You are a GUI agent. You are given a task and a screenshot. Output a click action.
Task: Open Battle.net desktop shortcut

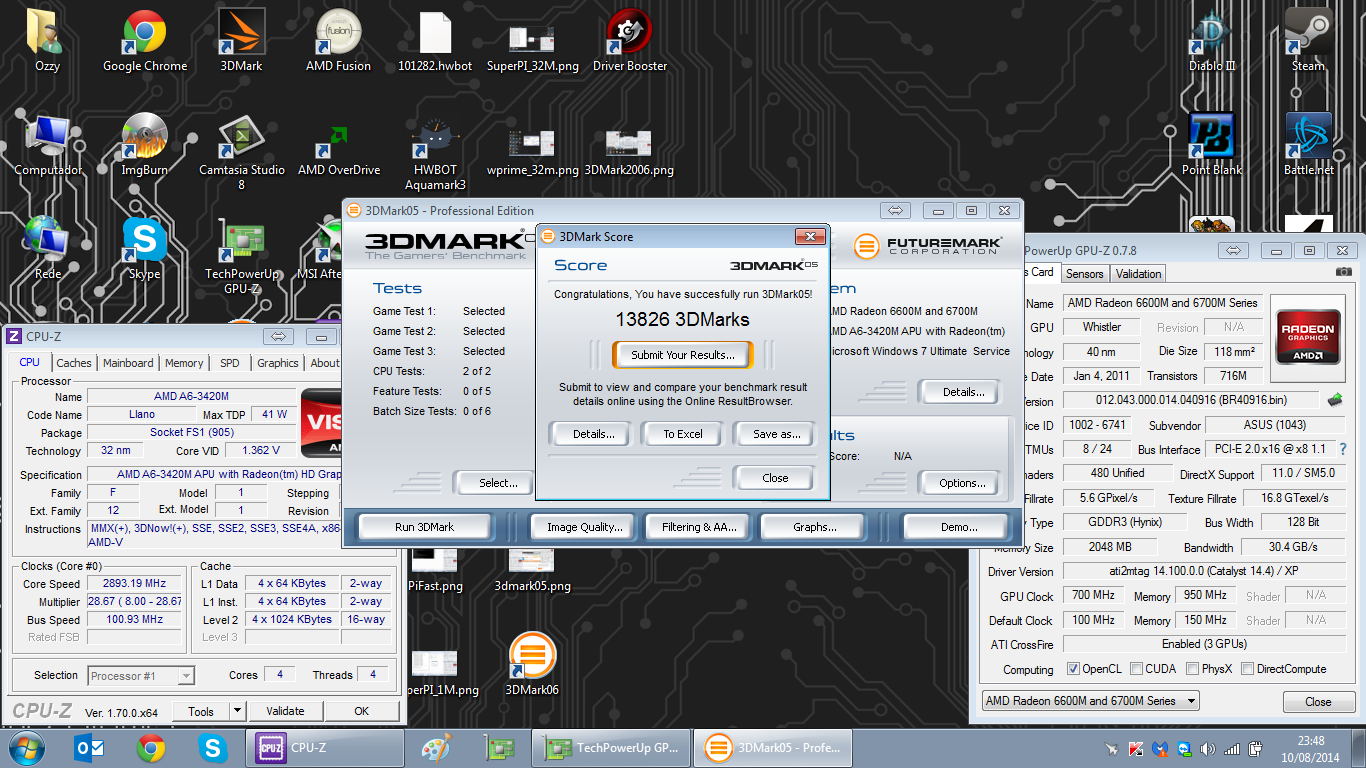1308,144
